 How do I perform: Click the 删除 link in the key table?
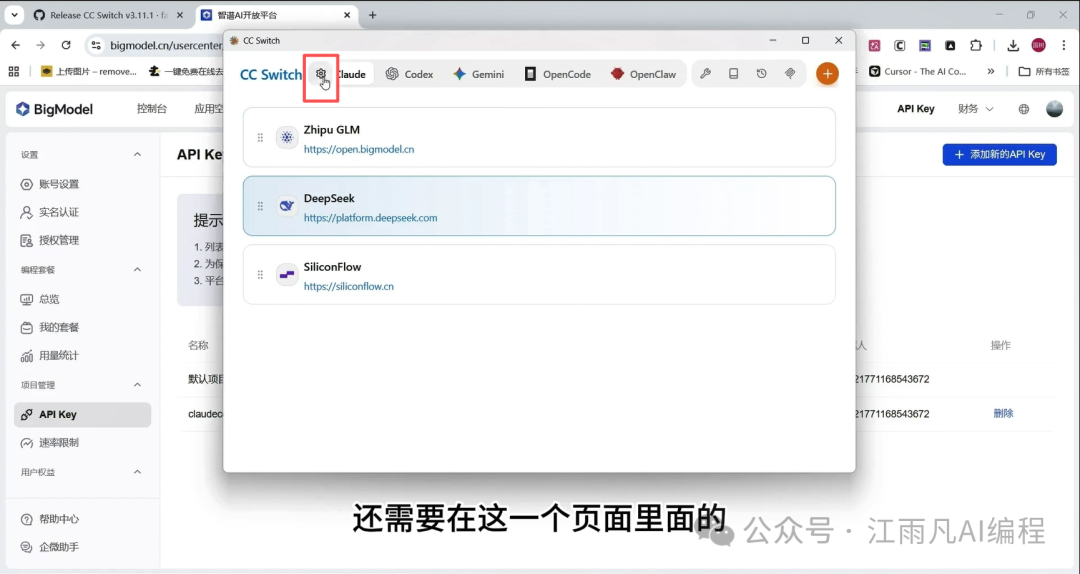[x=1003, y=413]
